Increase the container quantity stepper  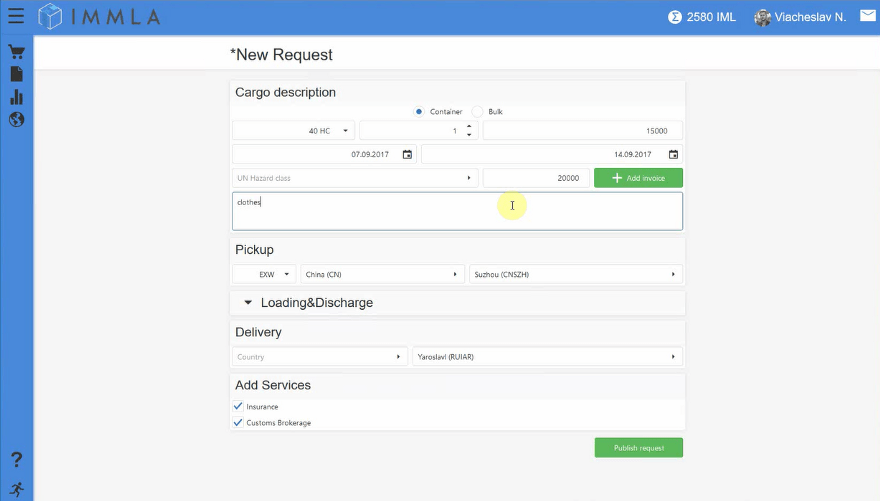coord(469,127)
